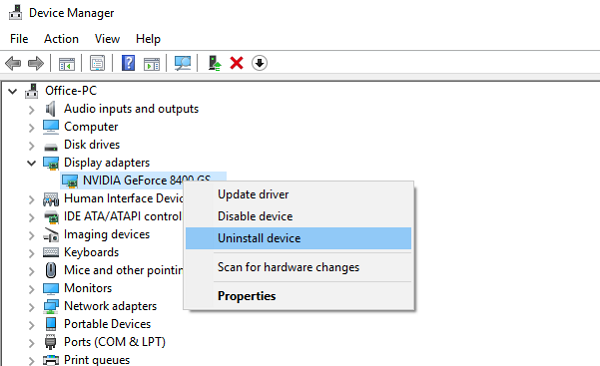Click the IDE ATA/ATAPI controllers icon
The height and width of the screenshot is (366, 600).
[51, 217]
